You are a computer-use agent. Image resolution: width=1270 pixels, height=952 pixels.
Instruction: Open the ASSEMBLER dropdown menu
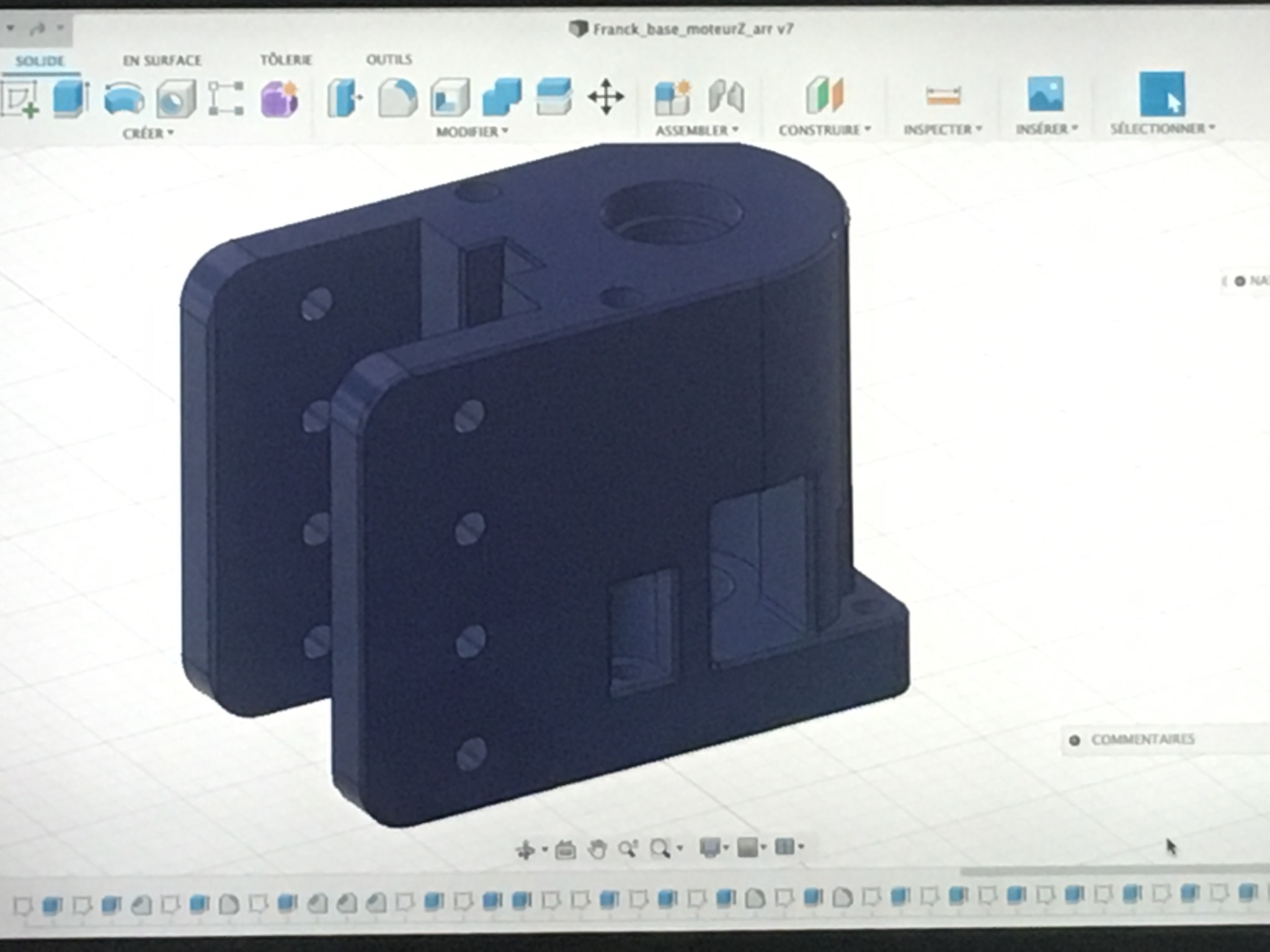point(697,130)
